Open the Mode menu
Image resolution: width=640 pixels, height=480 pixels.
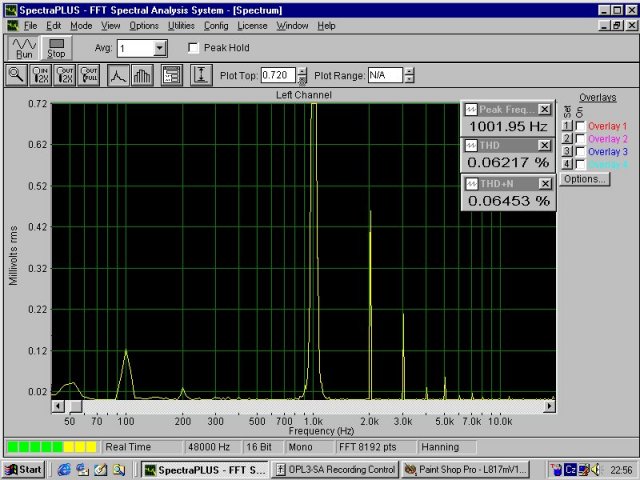pos(81,26)
